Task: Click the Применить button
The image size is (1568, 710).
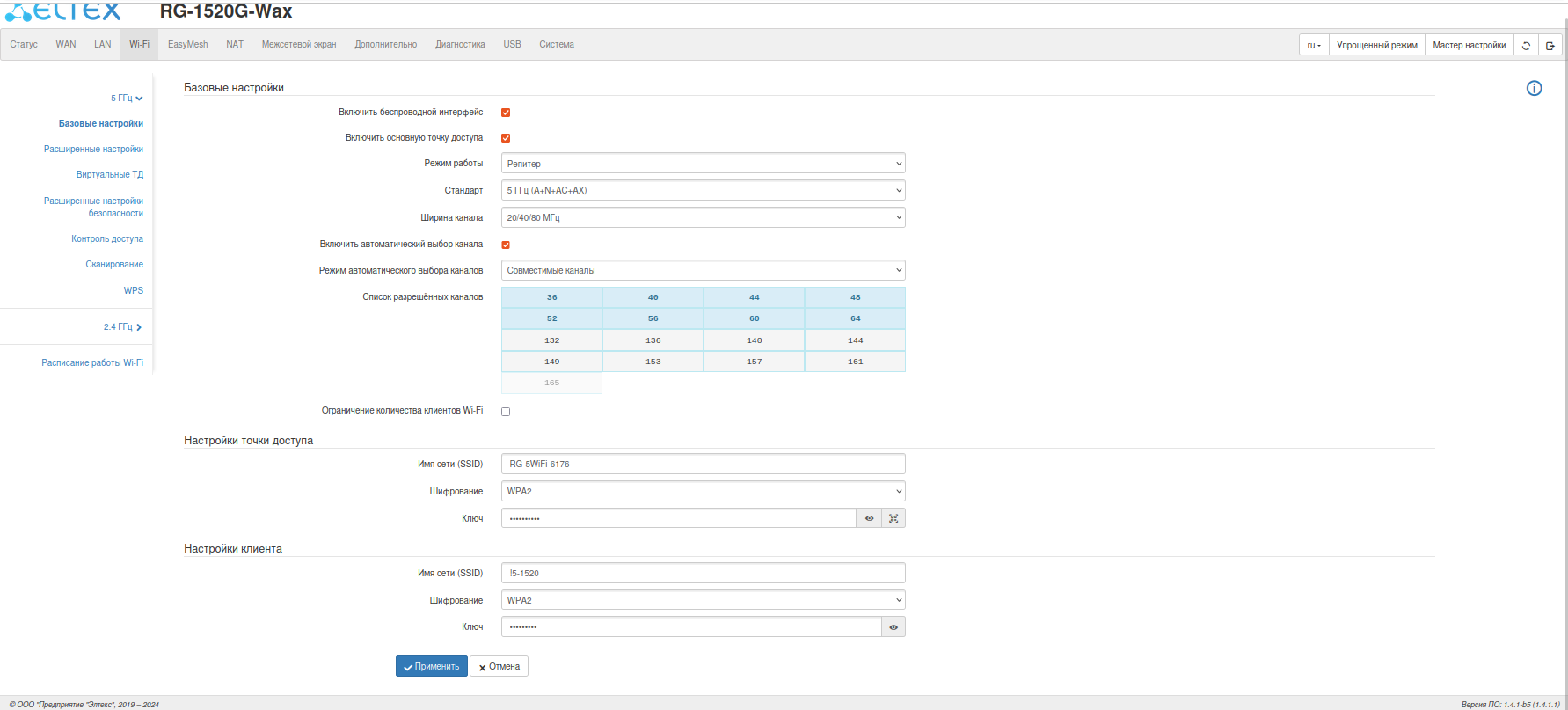Action: 432,667
